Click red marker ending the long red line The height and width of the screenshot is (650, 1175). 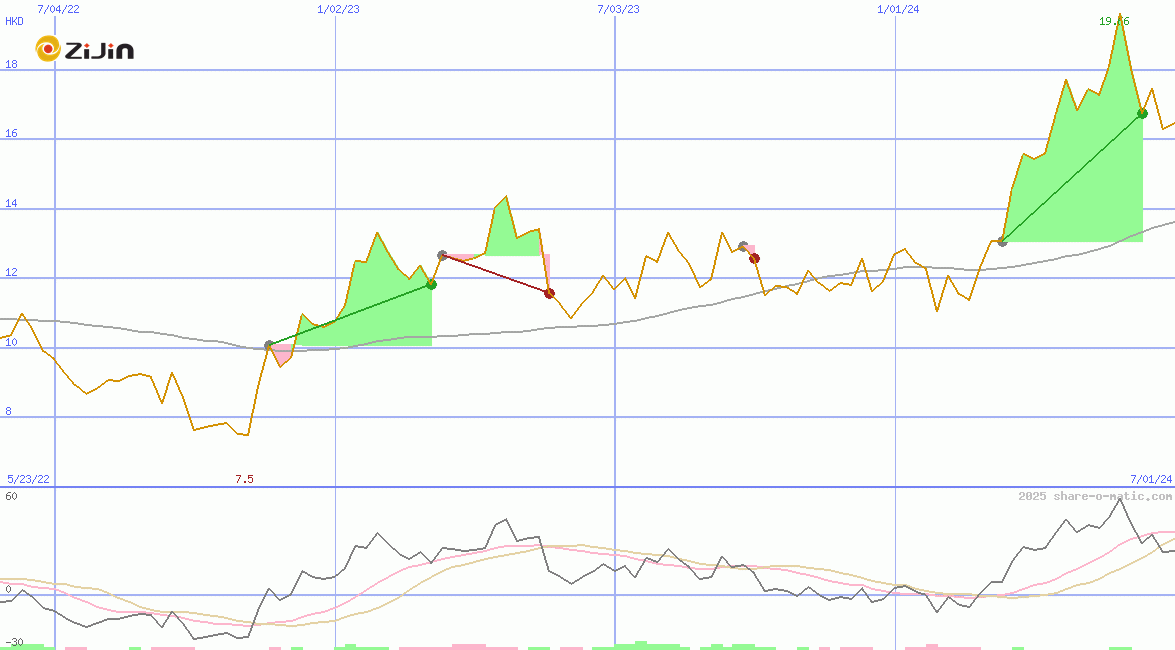549,293
